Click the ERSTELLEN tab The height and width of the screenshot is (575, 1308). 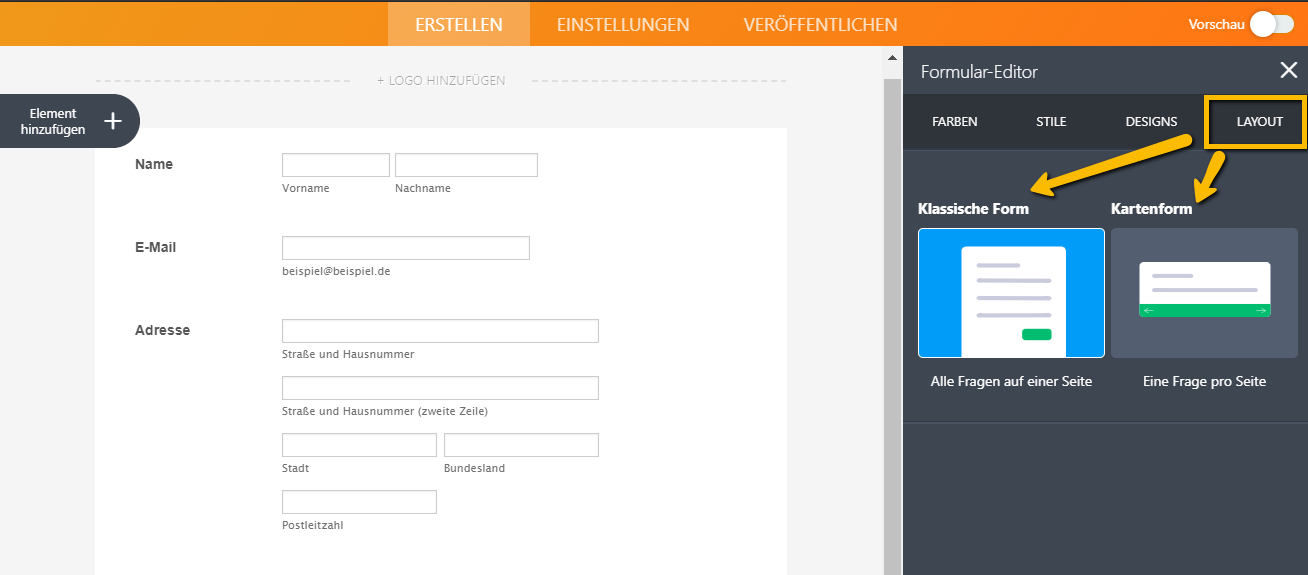click(459, 24)
